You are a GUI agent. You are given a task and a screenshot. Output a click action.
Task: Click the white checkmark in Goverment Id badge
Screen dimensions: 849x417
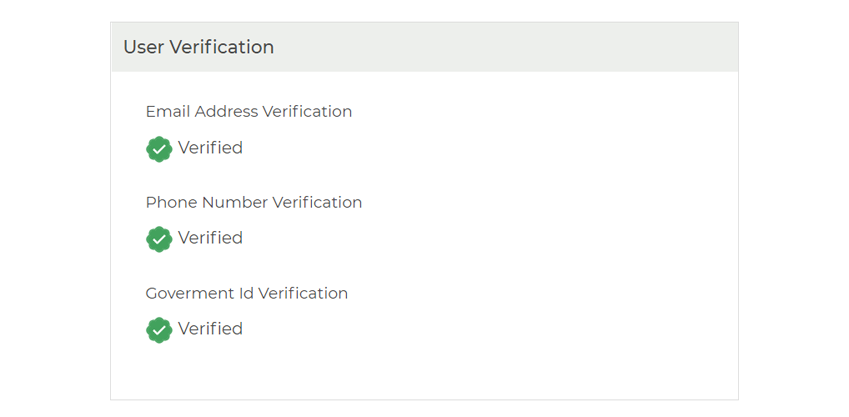[x=159, y=330]
